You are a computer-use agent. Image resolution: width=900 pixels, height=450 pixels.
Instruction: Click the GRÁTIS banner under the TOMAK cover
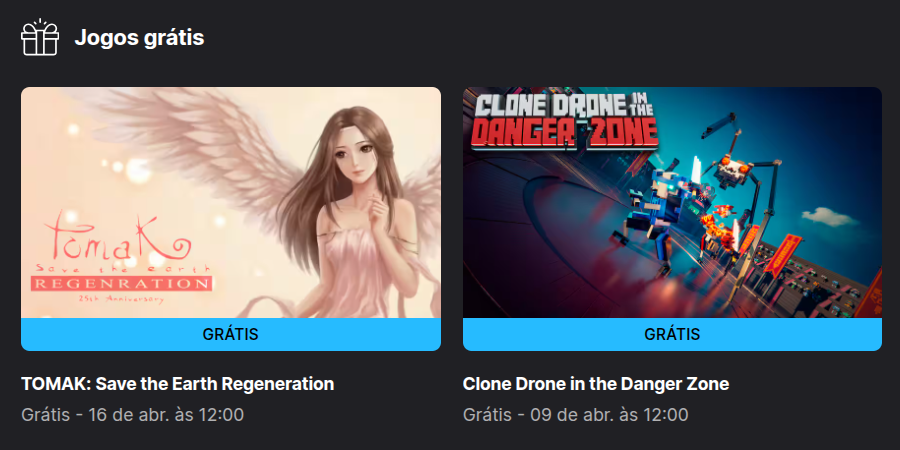(x=231, y=334)
